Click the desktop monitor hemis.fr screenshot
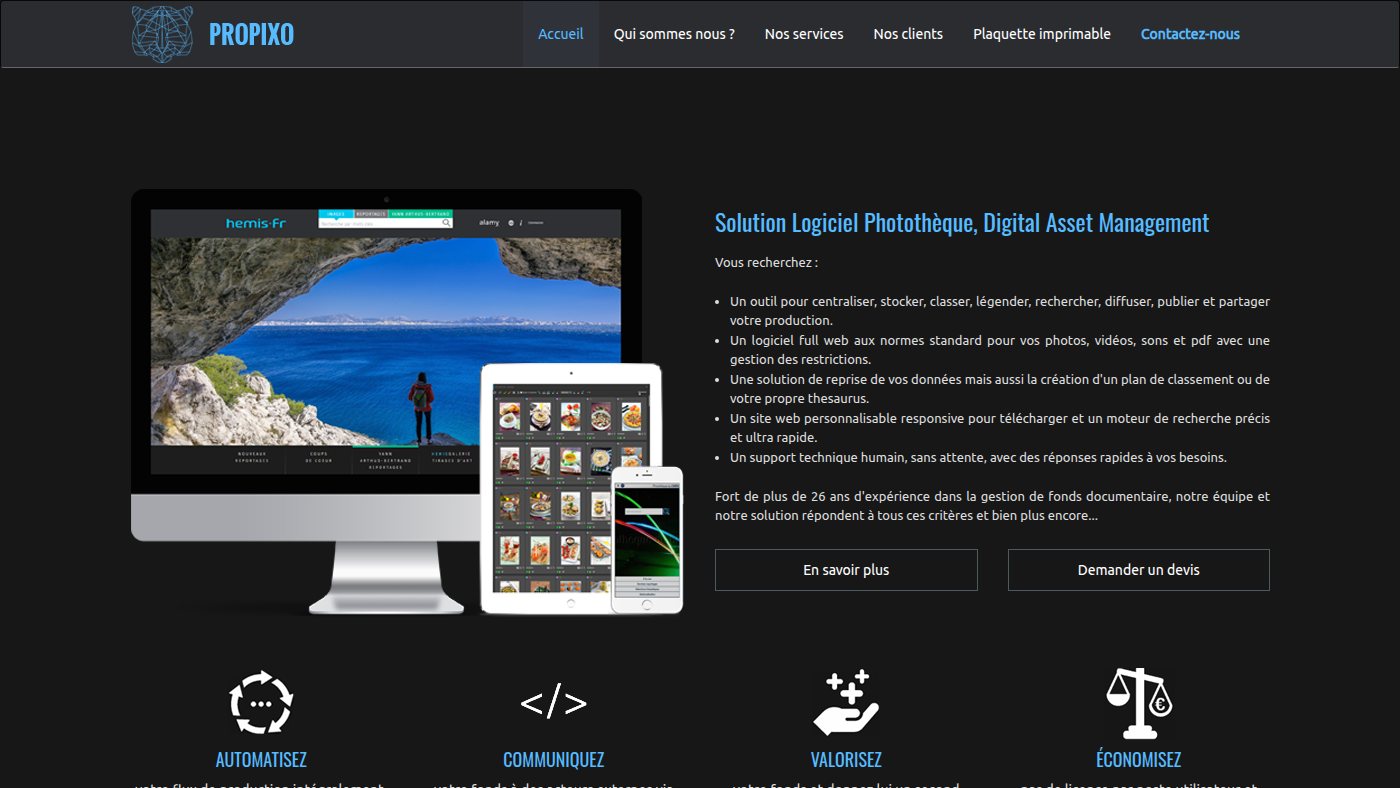The height and width of the screenshot is (788, 1400). (x=386, y=340)
